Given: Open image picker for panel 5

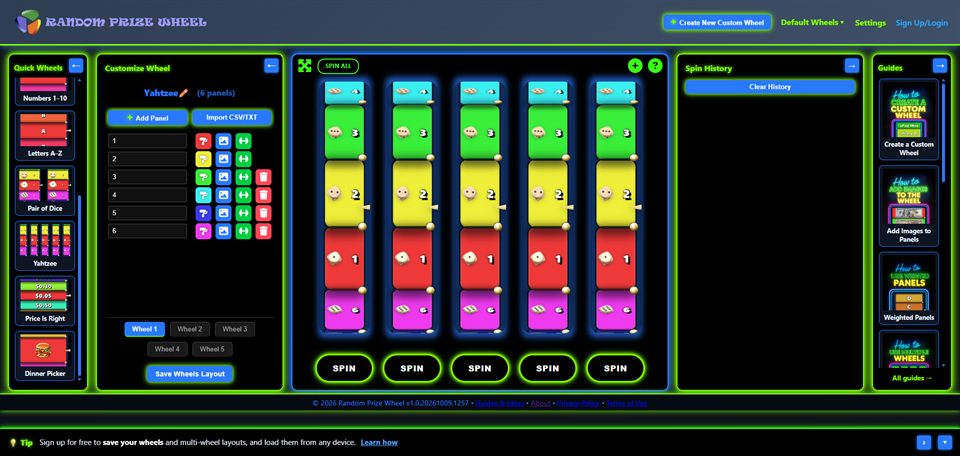Looking at the screenshot, I should pyautogui.click(x=223, y=213).
